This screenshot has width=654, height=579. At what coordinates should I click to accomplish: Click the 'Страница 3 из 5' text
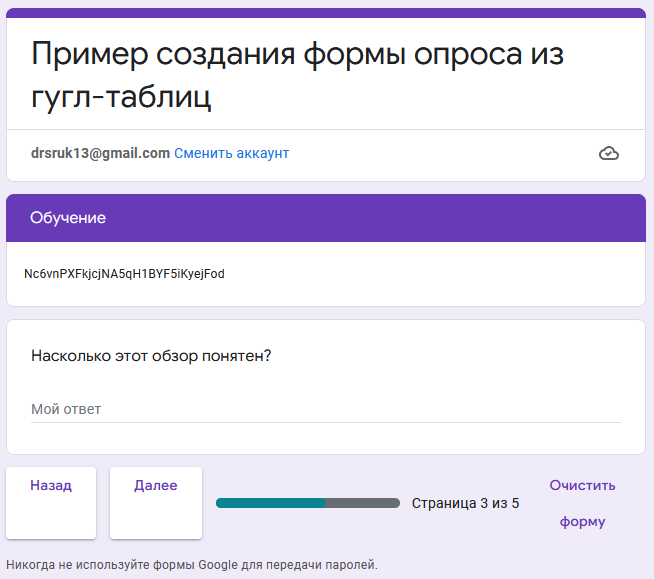(465, 503)
